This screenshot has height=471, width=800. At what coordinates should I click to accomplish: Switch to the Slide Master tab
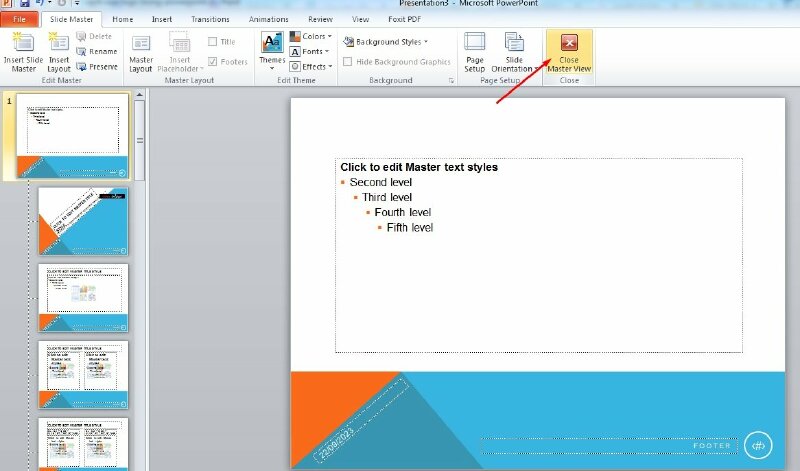pos(71,19)
